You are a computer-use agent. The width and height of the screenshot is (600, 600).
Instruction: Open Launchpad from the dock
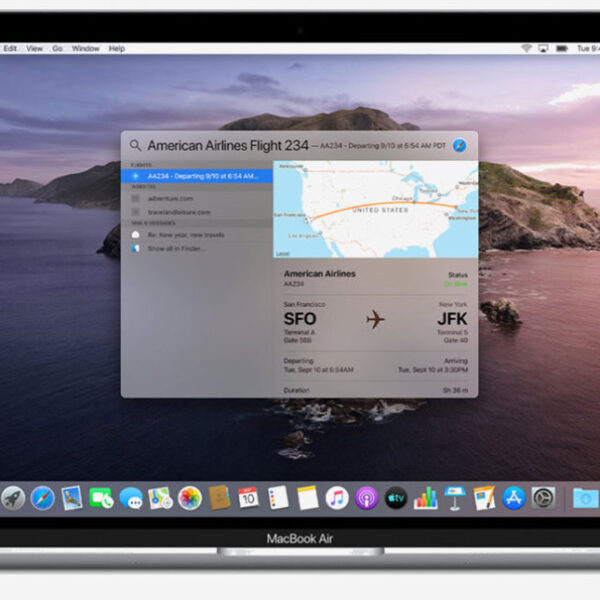[x=13, y=498]
